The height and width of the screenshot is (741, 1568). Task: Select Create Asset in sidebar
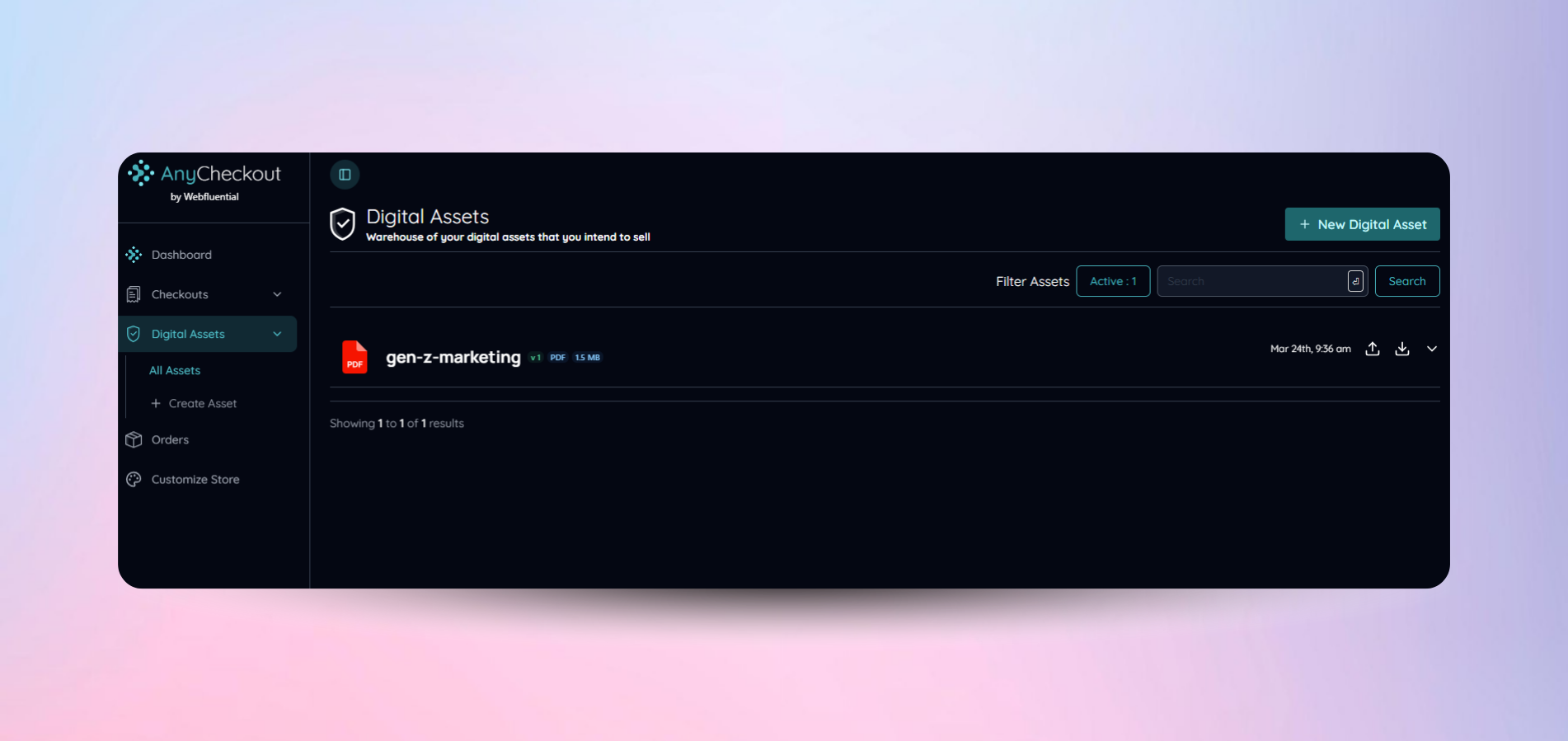click(x=202, y=403)
